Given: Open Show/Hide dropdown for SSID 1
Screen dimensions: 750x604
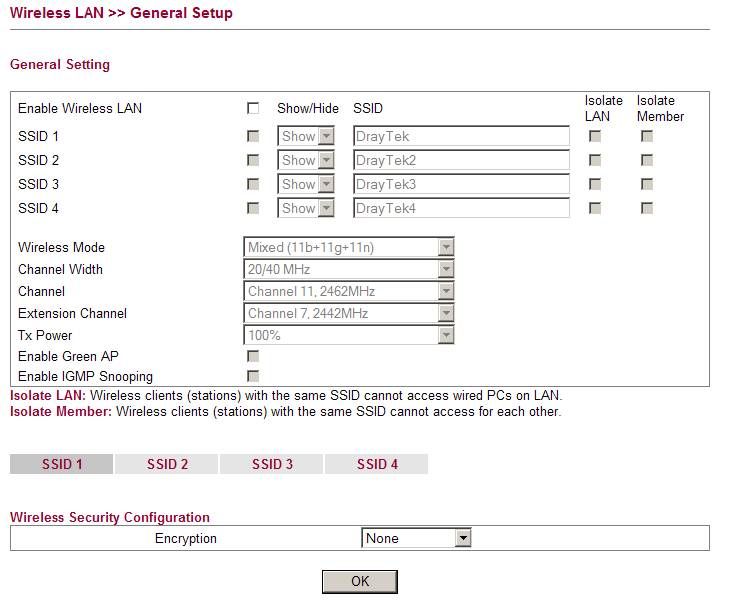Looking at the screenshot, I should [x=305, y=136].
